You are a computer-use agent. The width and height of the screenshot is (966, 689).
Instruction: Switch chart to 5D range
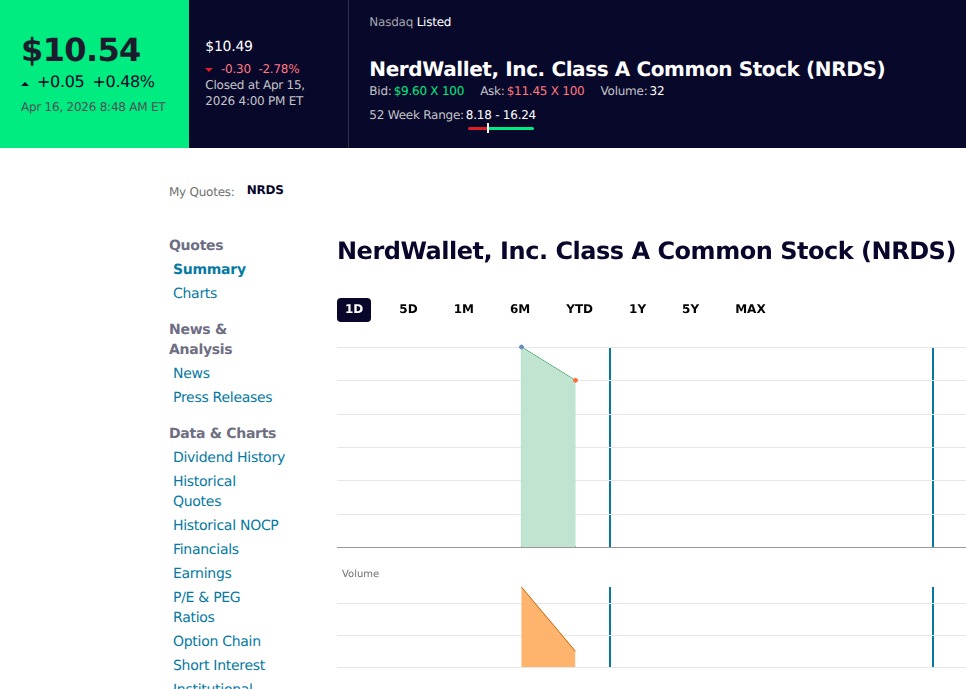click(x=408, y=309)
